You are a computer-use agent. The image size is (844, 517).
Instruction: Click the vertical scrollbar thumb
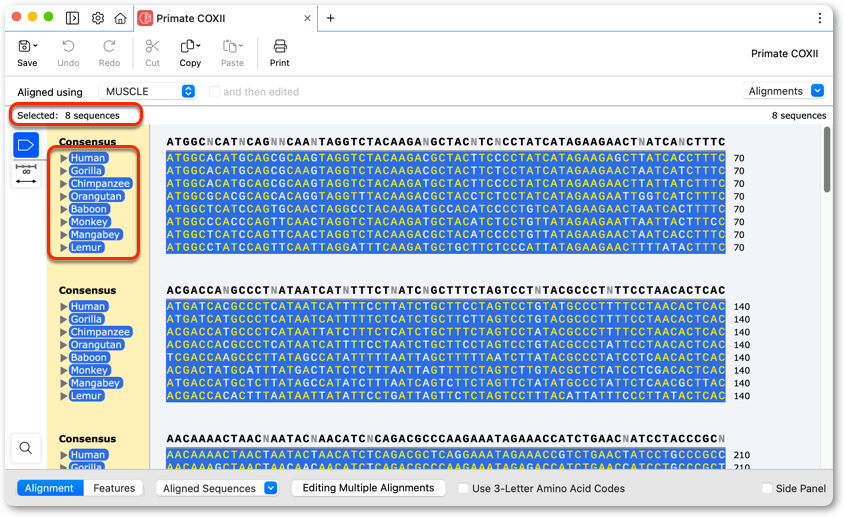[827, 159]
